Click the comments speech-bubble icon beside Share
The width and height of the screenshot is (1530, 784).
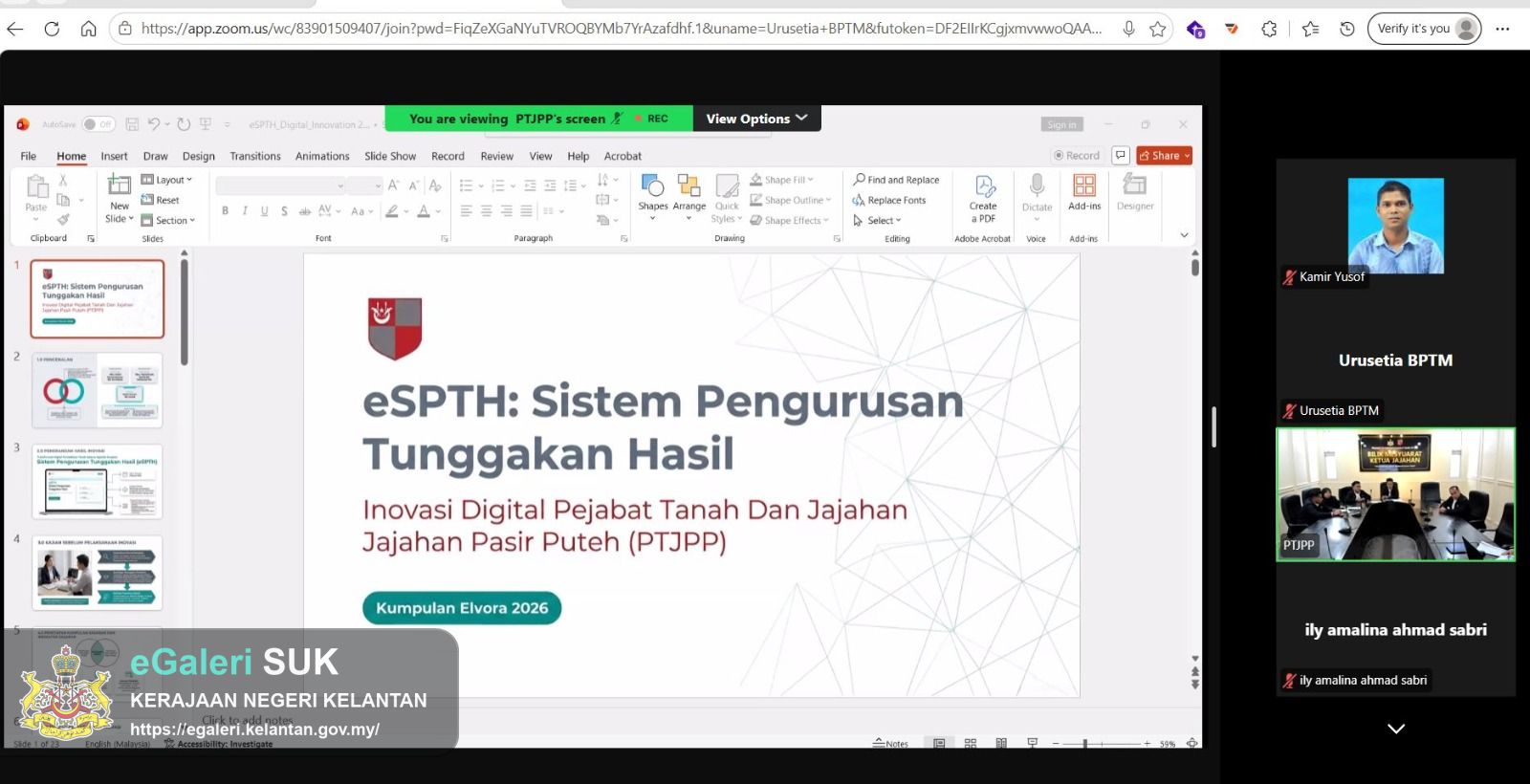point(1121,155)
